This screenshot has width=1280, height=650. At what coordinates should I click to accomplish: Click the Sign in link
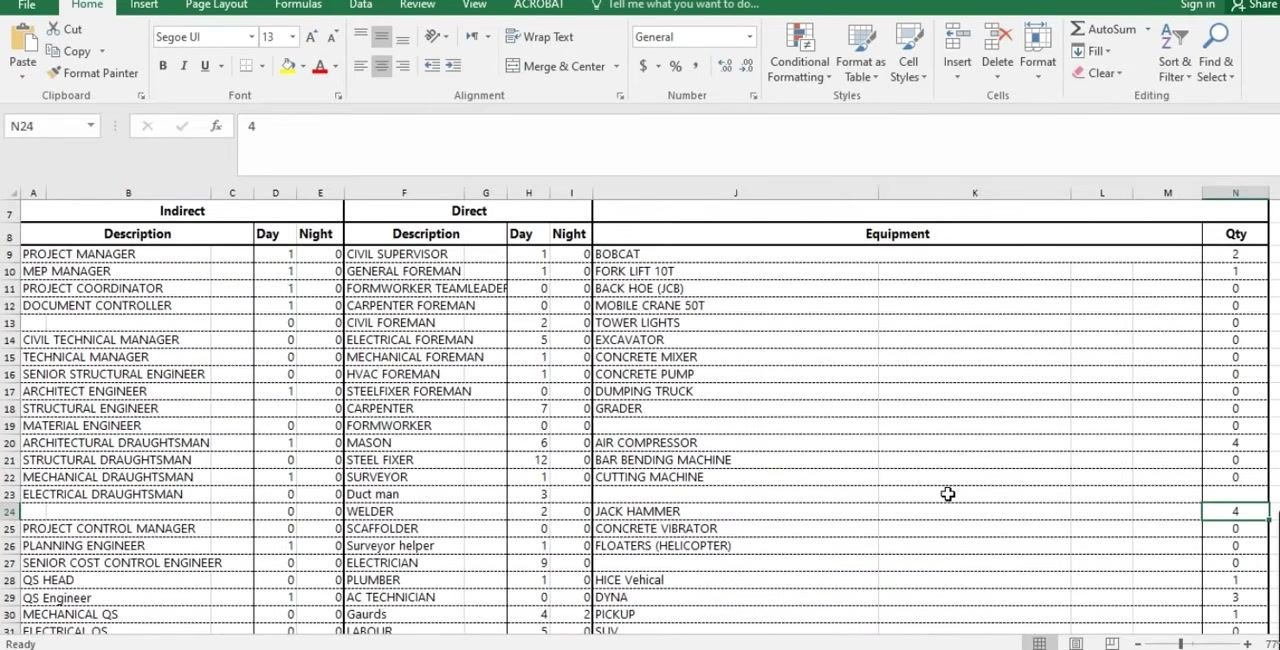coord(1197,5)
